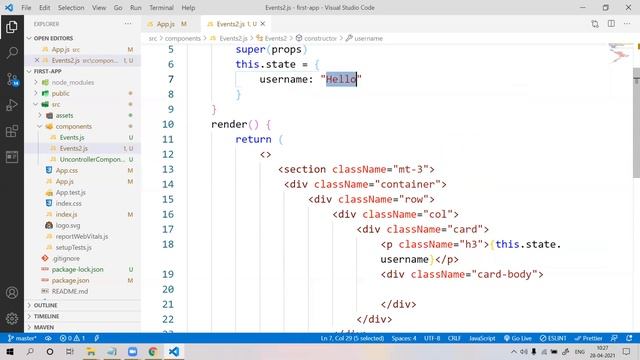The height and width of the screenshot is (360, 640).
Task: Change the JavaScript language mode
Action: (482, 338)
